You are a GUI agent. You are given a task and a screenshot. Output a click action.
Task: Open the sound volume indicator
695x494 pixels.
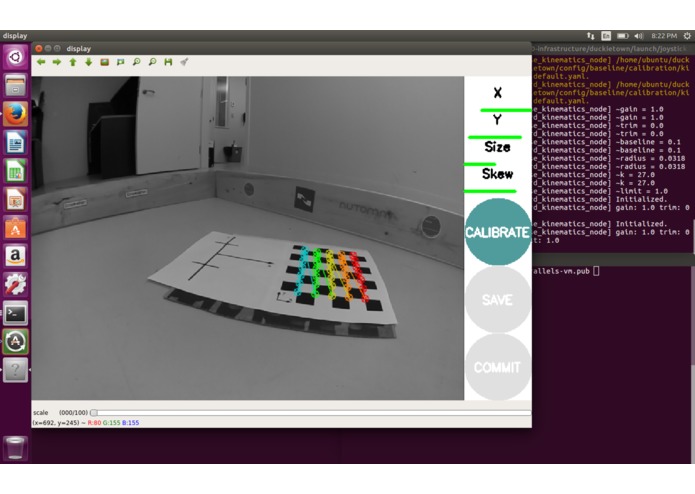click(x=639, y=36)
